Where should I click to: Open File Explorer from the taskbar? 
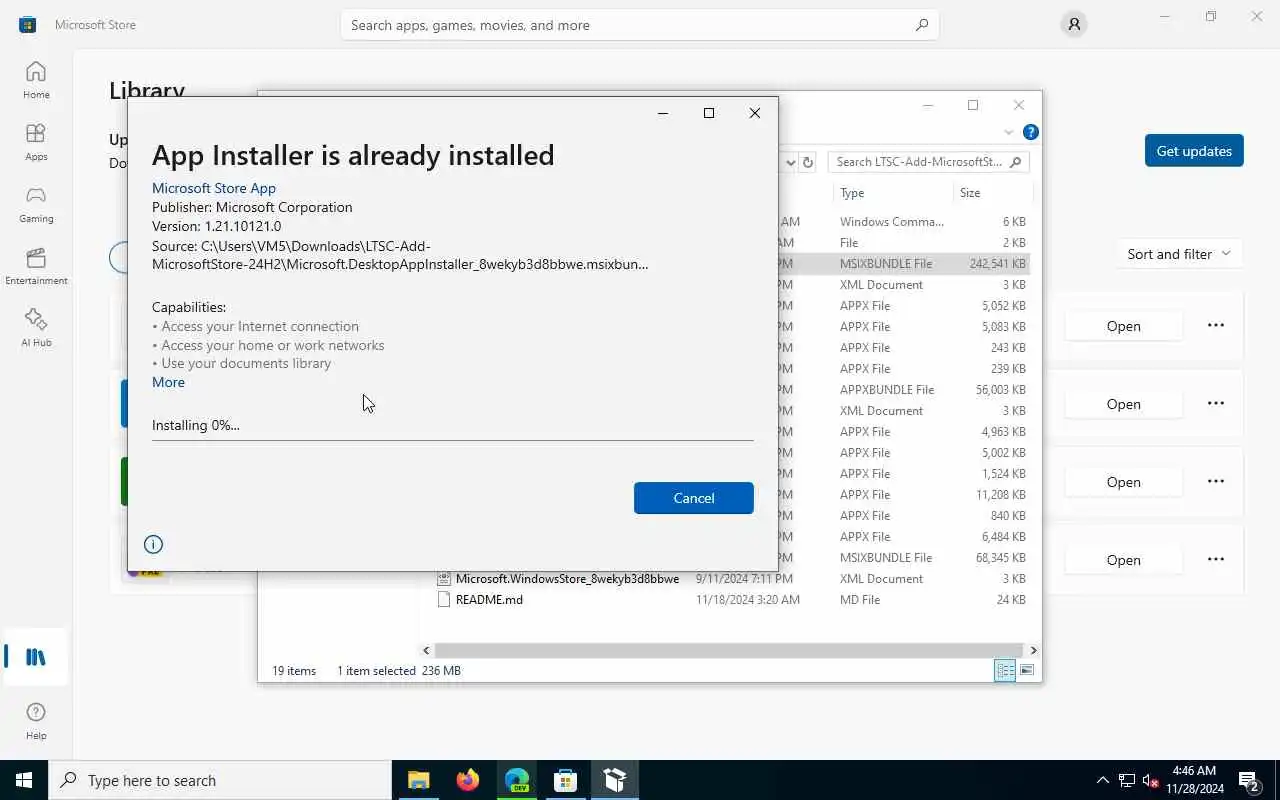click(419, 780)
